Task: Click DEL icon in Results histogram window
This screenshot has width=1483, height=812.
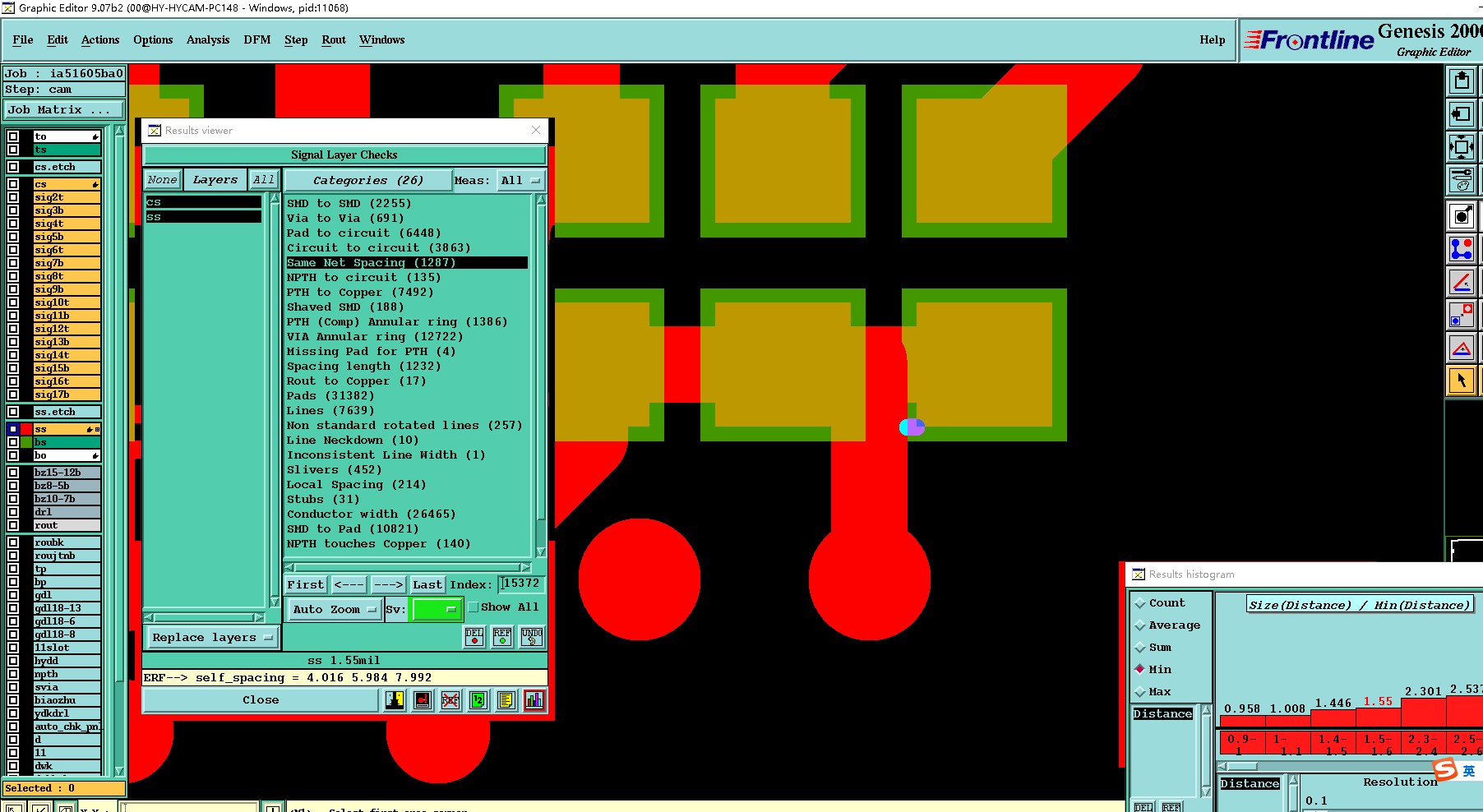Action: 1143,807
